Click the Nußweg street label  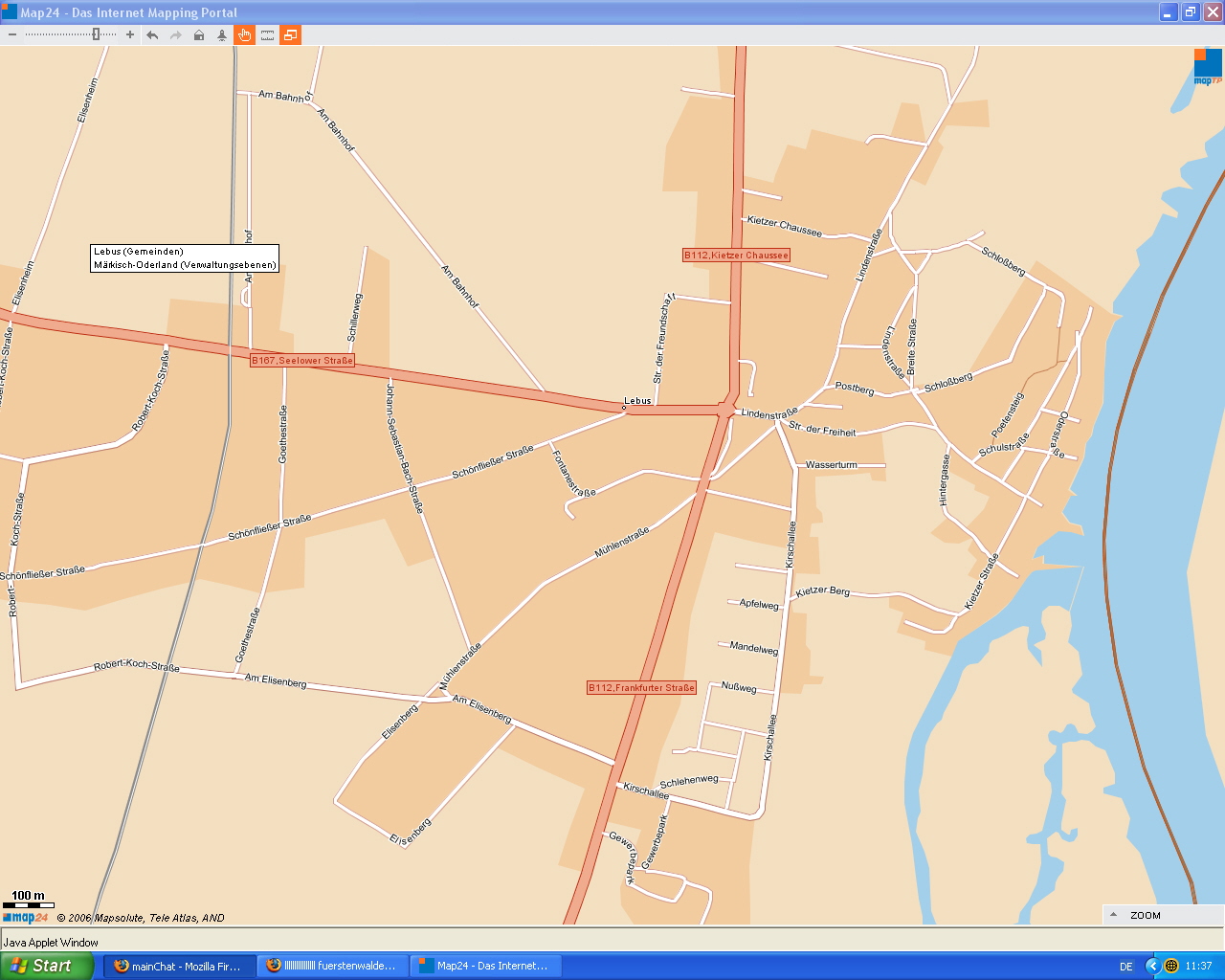pyautogui.click(x=739, y=687)
